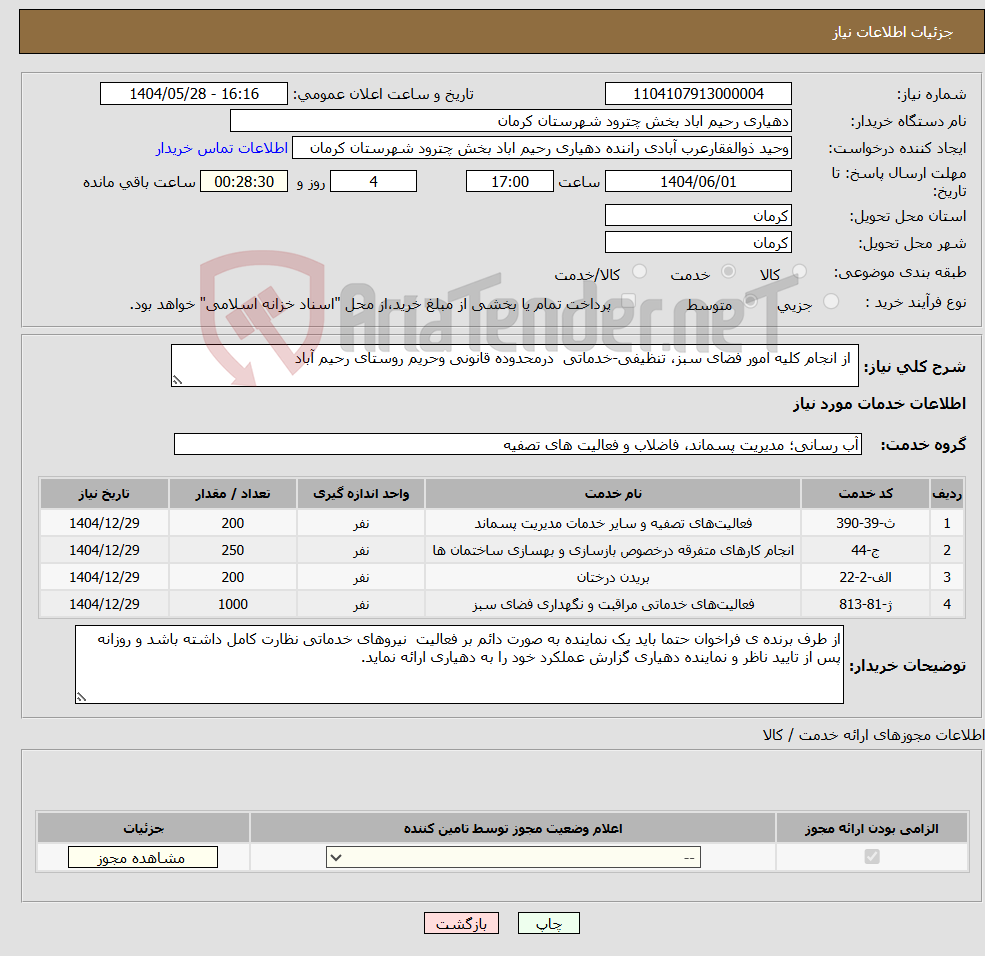Click the resize handle of the buyer explanations box
This screenshot has width=985, height=956.
[81, 697]
